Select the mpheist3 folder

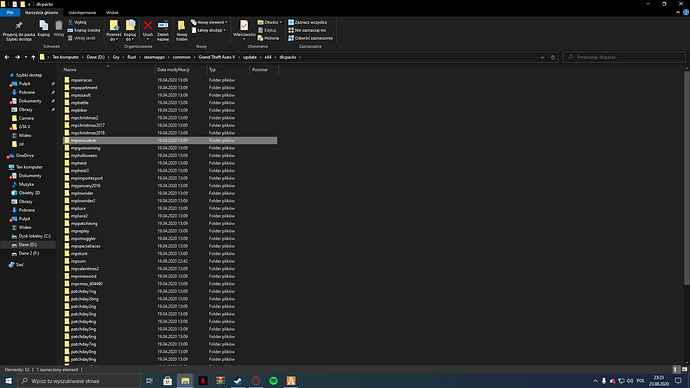[80, 171]
